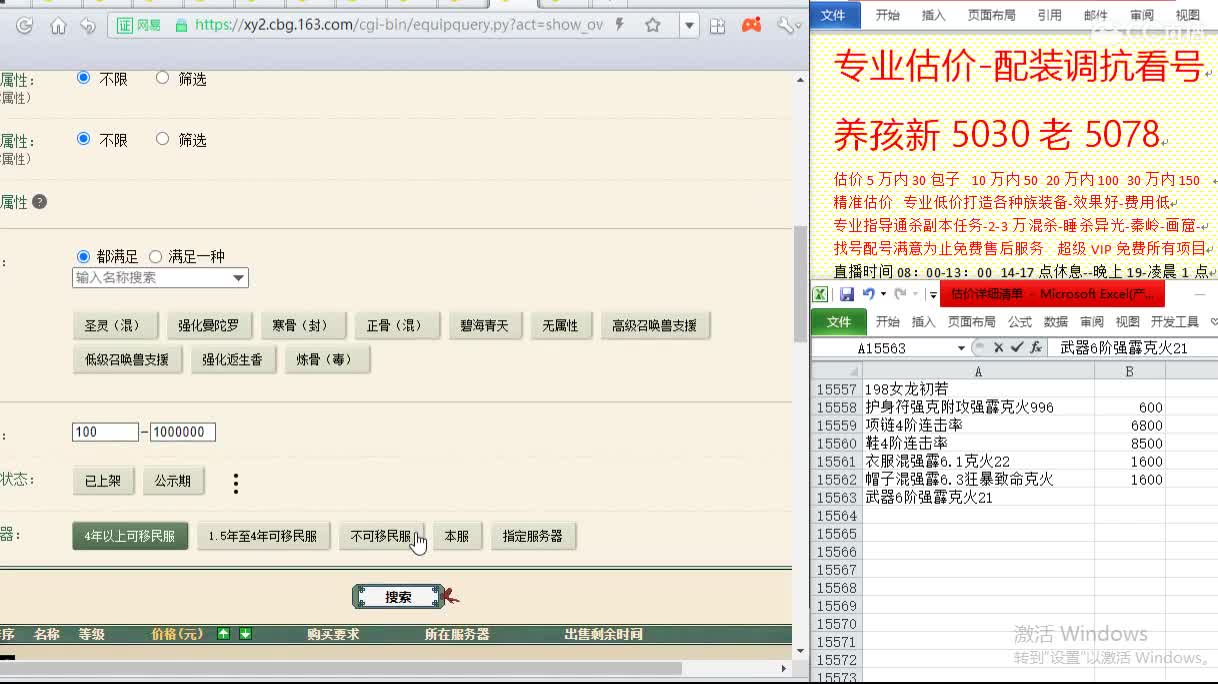The height and width of the screenshot is (684, 1218).
Task: Select the 低级召唤兽支援 button
Action: coord(127,360)
